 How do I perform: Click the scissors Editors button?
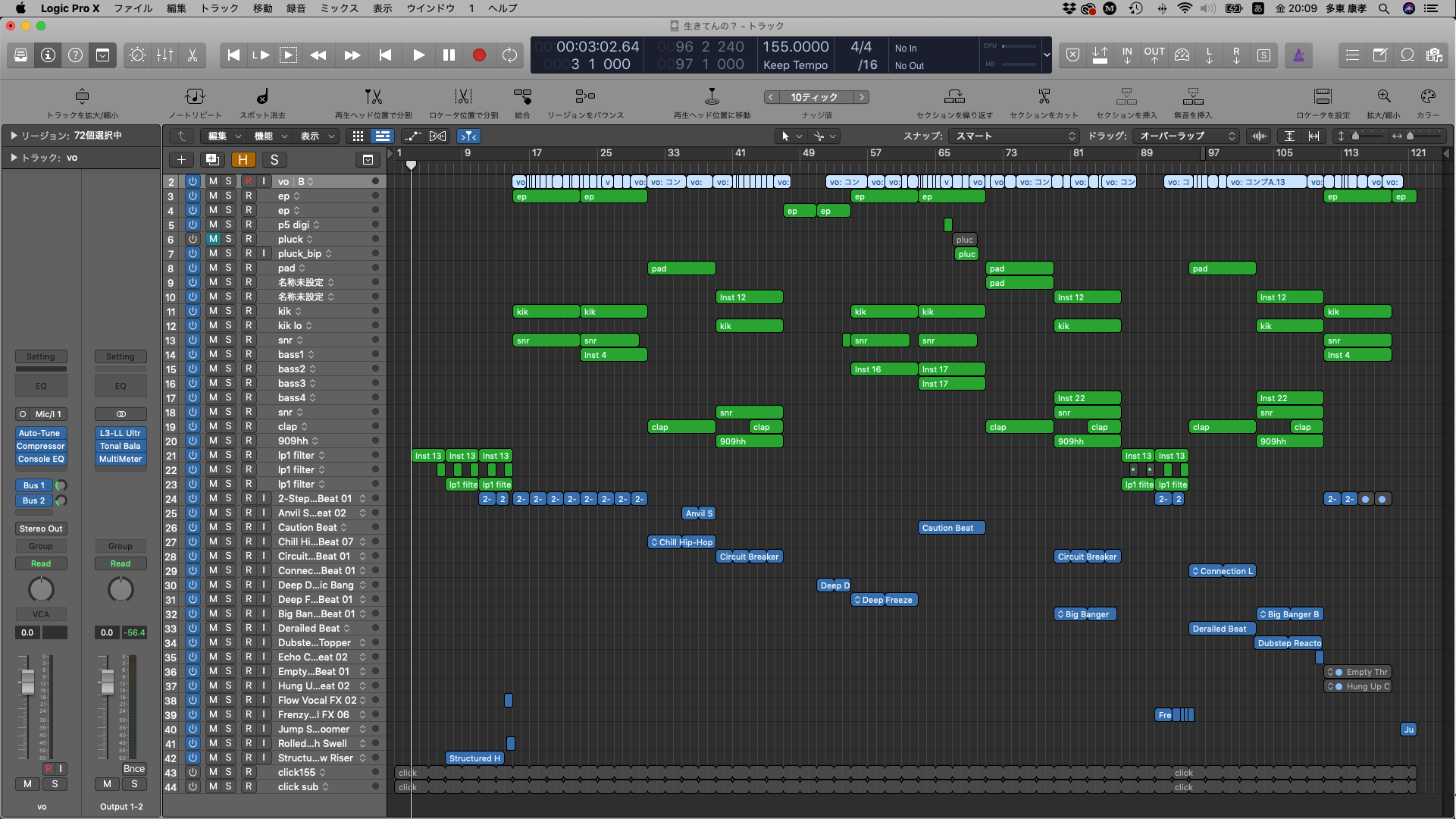[193, 55]
